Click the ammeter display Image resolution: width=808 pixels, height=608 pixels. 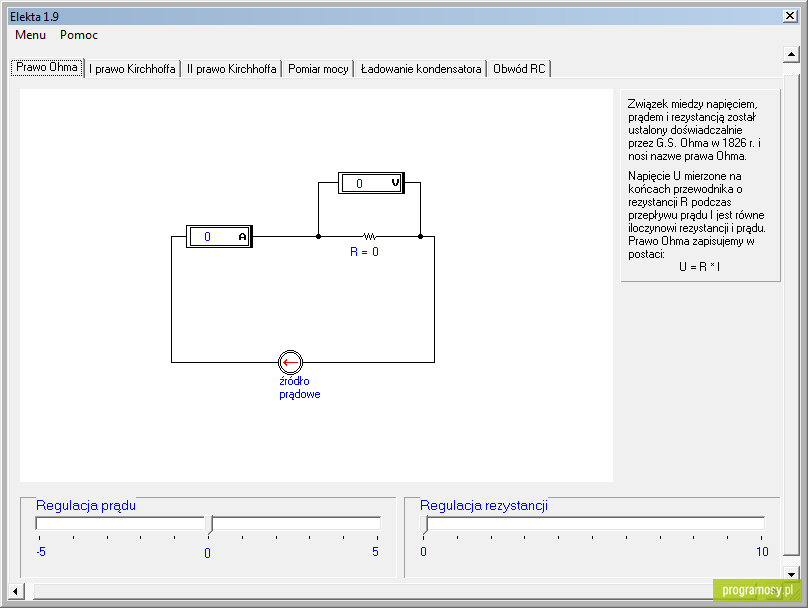click(219, 237)
